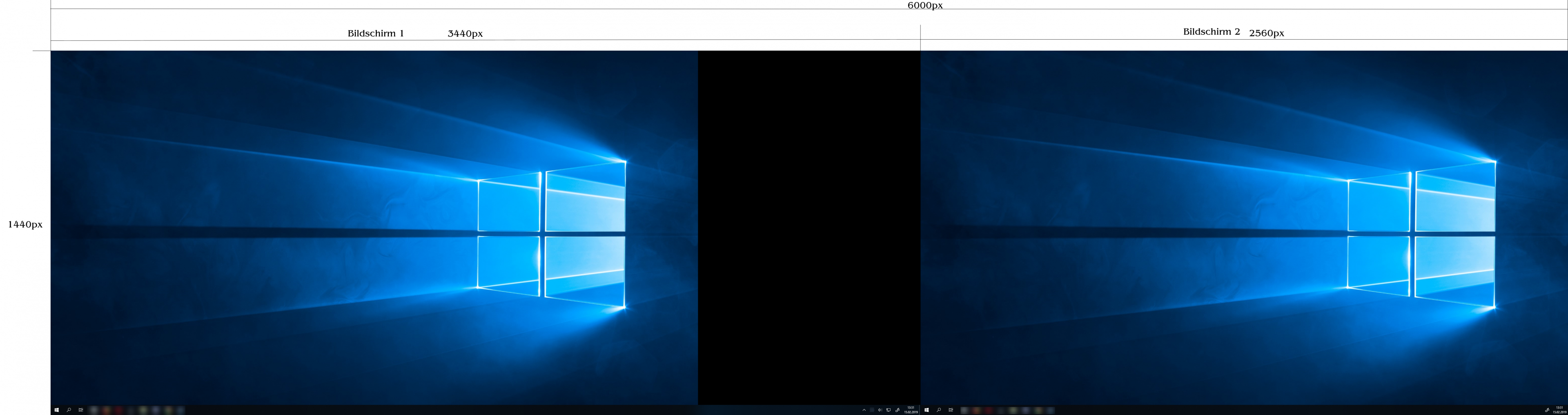The image size is (1568, 415).
Task: Open Task View on Bildschirm 2 taskbar
Action: click(x=951, y=410)
